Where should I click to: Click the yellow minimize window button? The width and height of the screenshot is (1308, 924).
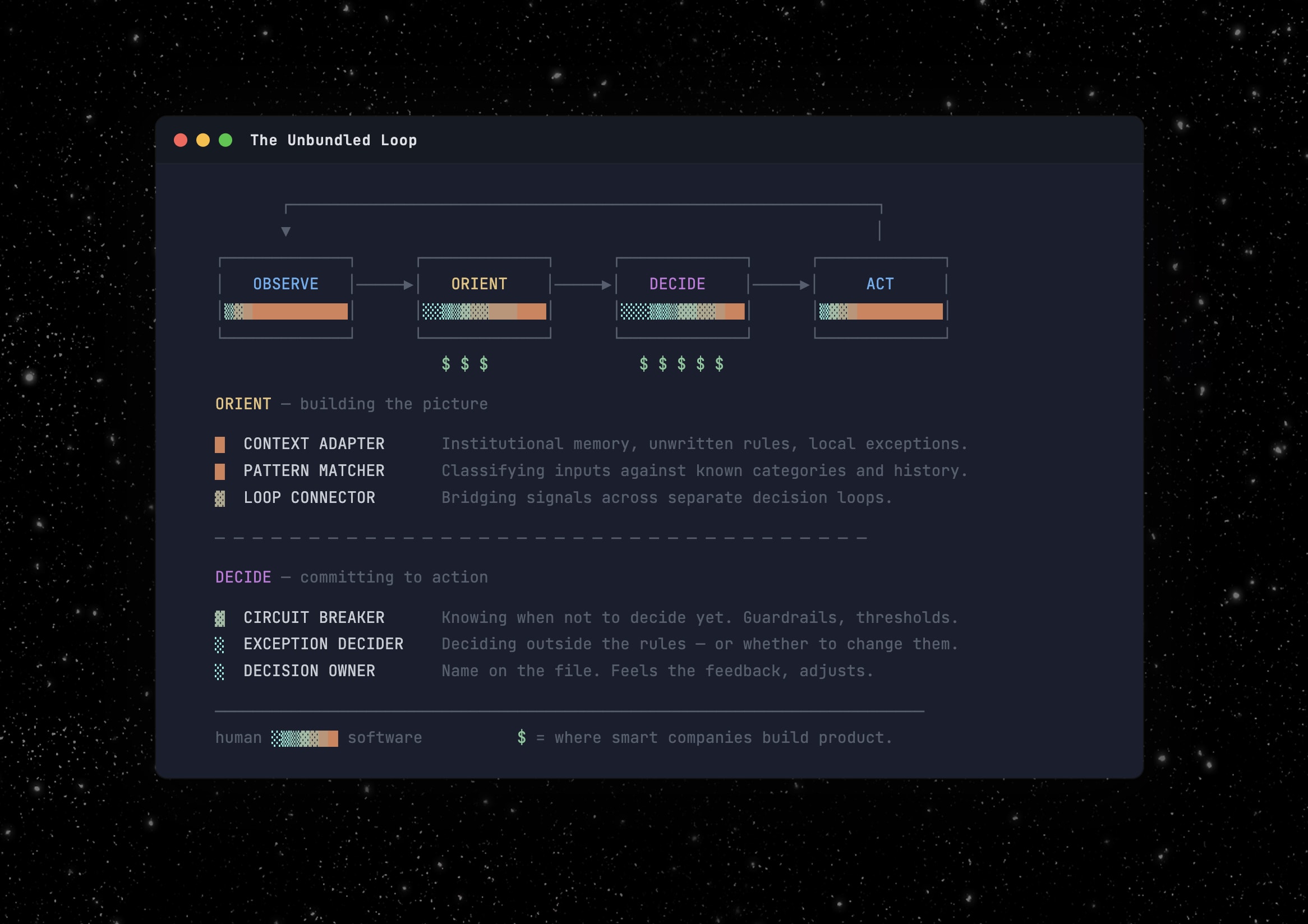(x=203, y=140)
